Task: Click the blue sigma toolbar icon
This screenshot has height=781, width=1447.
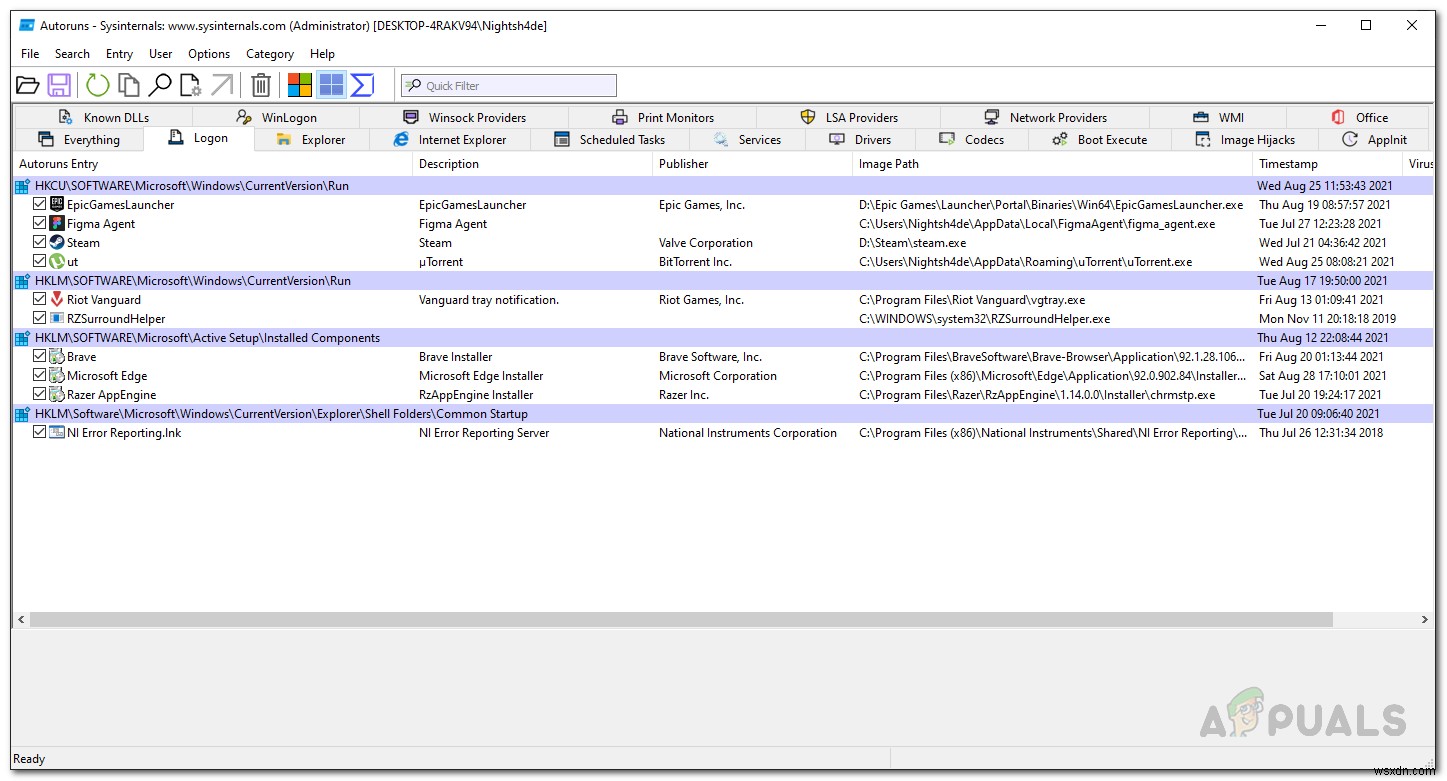Action: pos(362,85)
